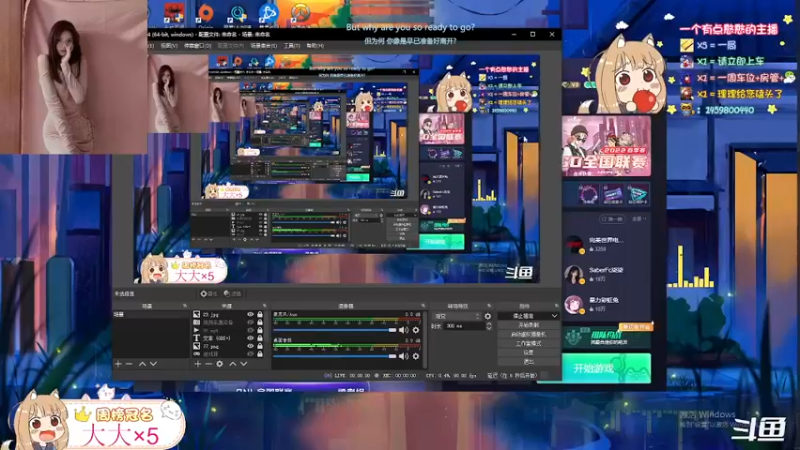Open the red-icon desktop shortcut beside Origin
The width and height of the screenshot is (800, 450).
point(174,14)
